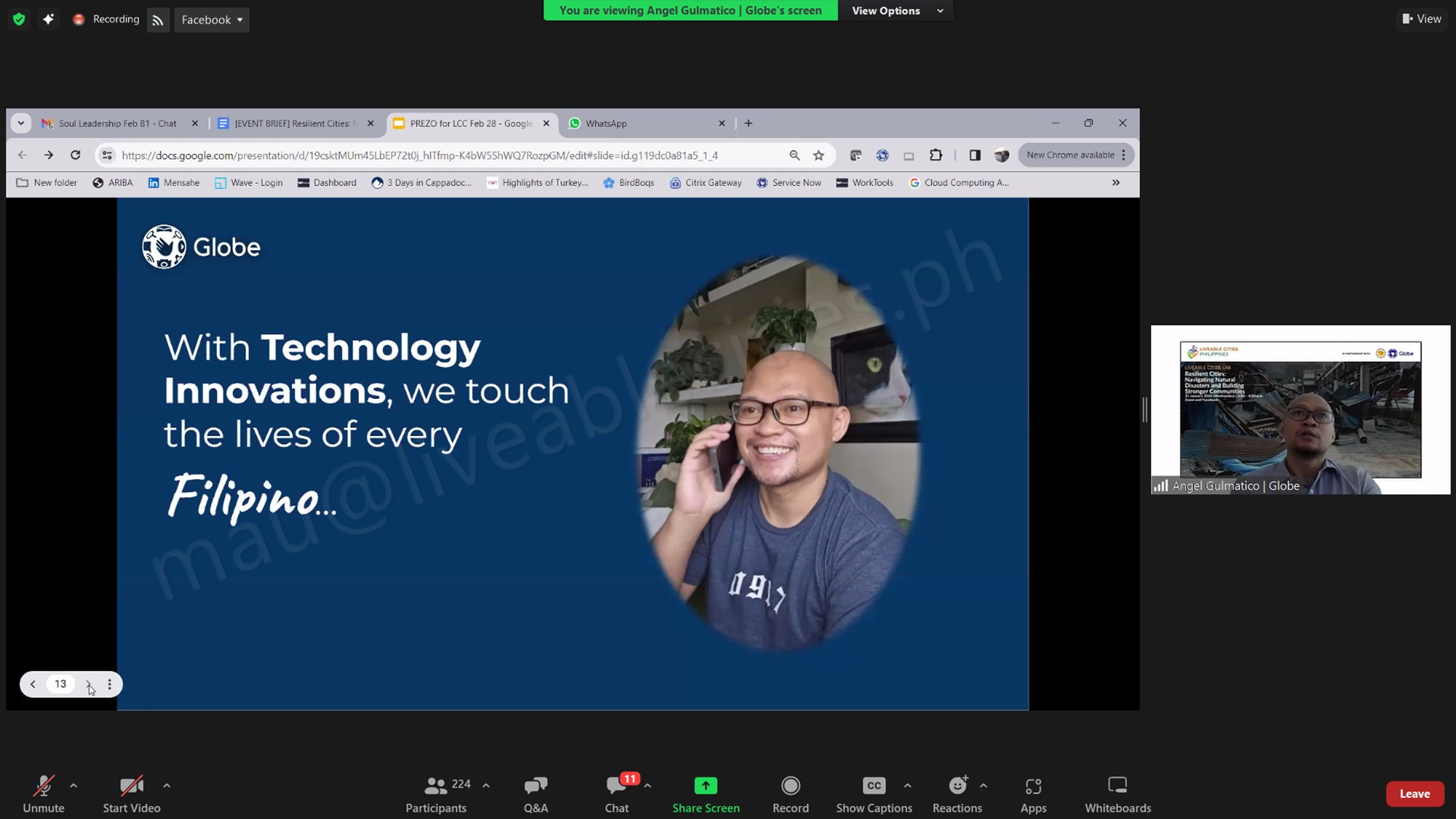Screen dimensions: 1456x819
Task: Open the BirdBoqs bookmark
Action: (x=629, y=183)
